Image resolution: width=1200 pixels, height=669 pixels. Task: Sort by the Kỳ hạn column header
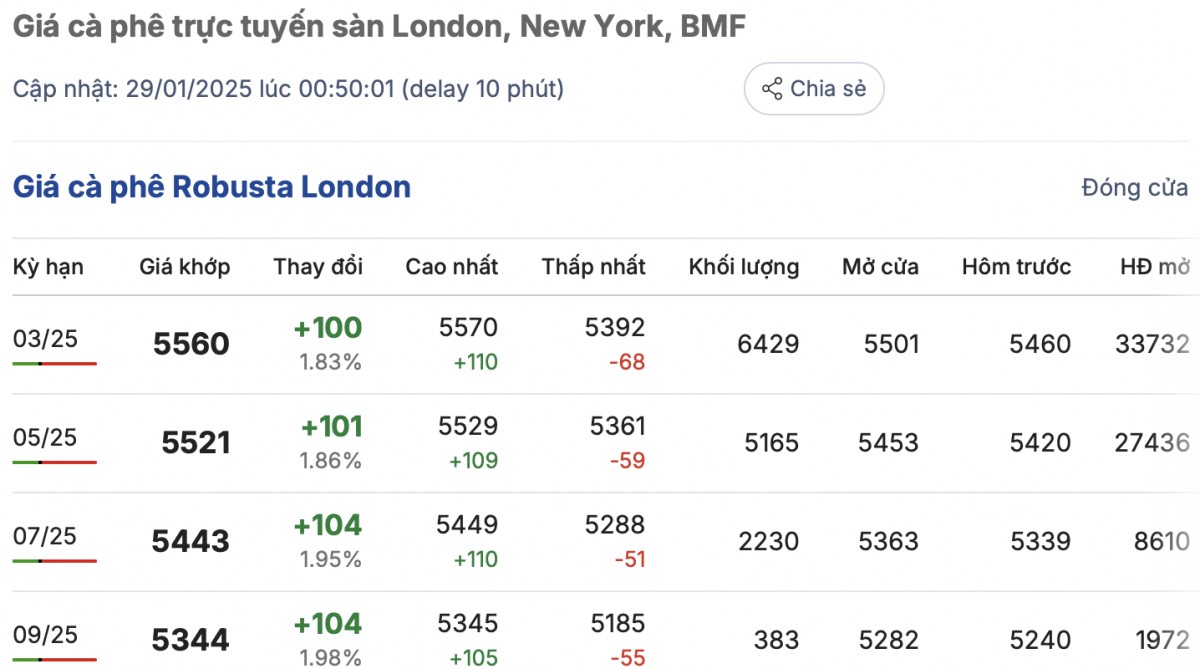(48, 267)
